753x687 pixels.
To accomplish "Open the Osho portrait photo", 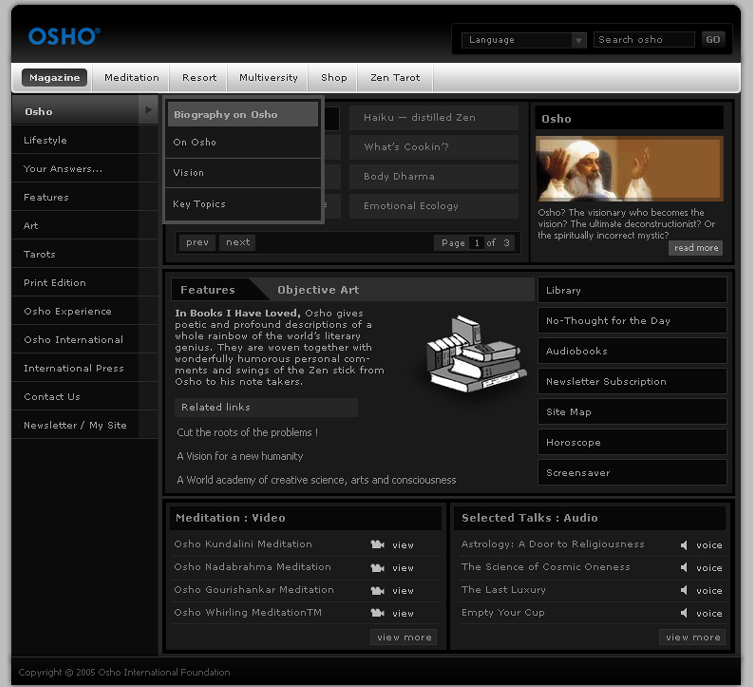I will [630, 169].
